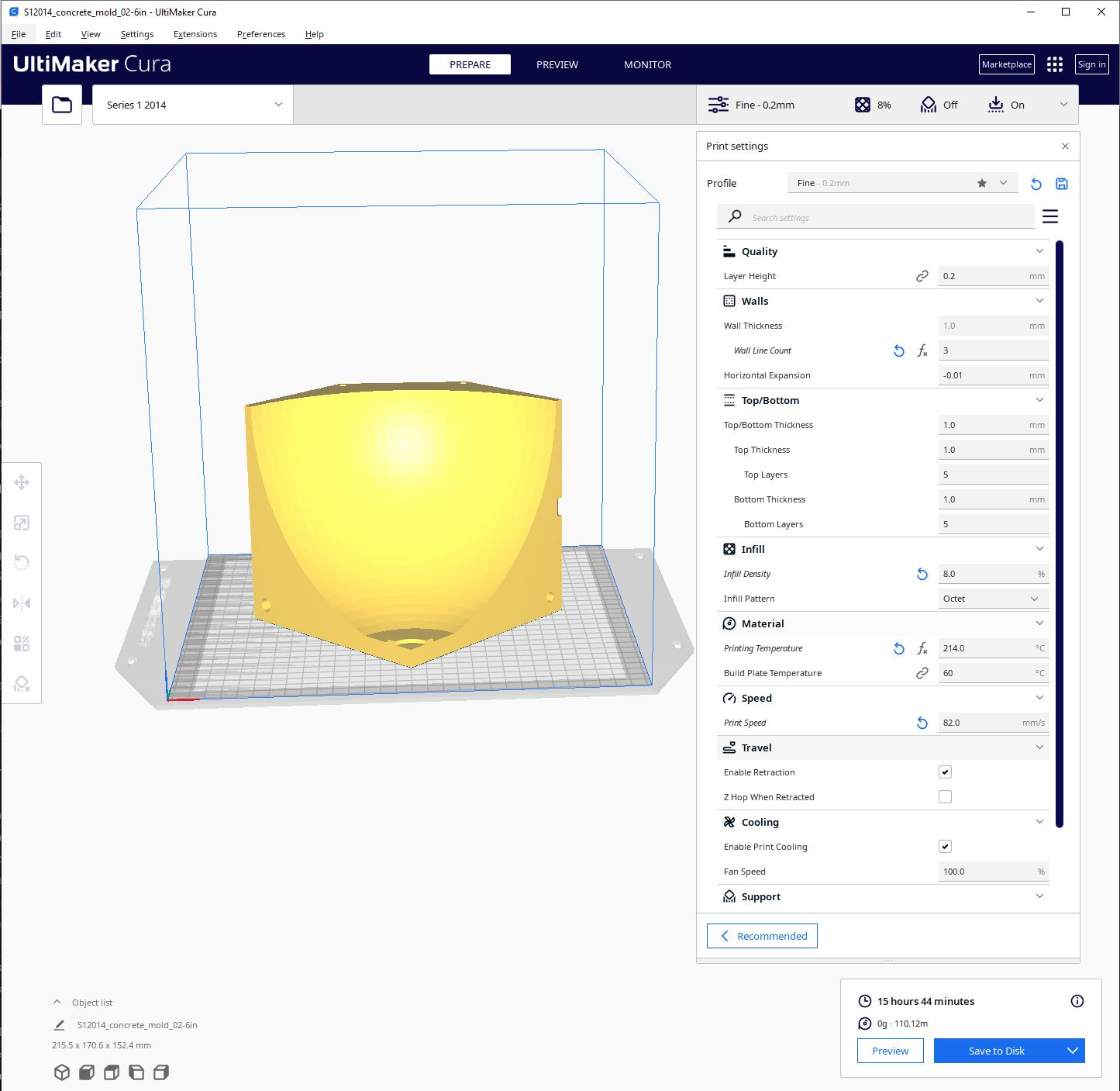Open the View menu
Screen dimensions: 1120x1091
coord(91,34)
